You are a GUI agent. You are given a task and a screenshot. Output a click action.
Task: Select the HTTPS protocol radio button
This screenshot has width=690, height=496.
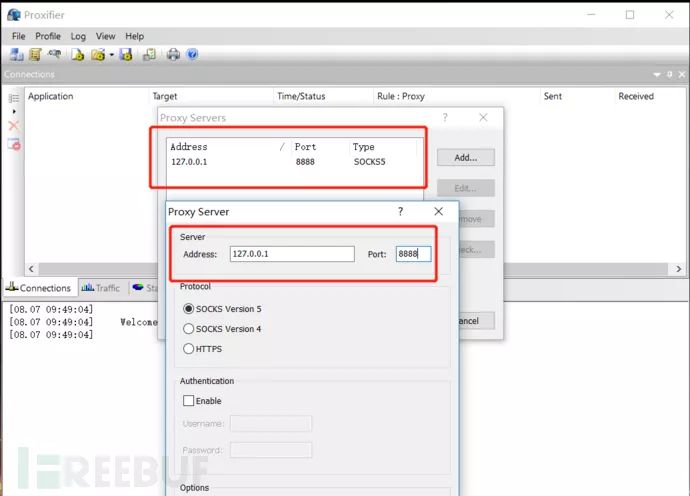[188, 349]
